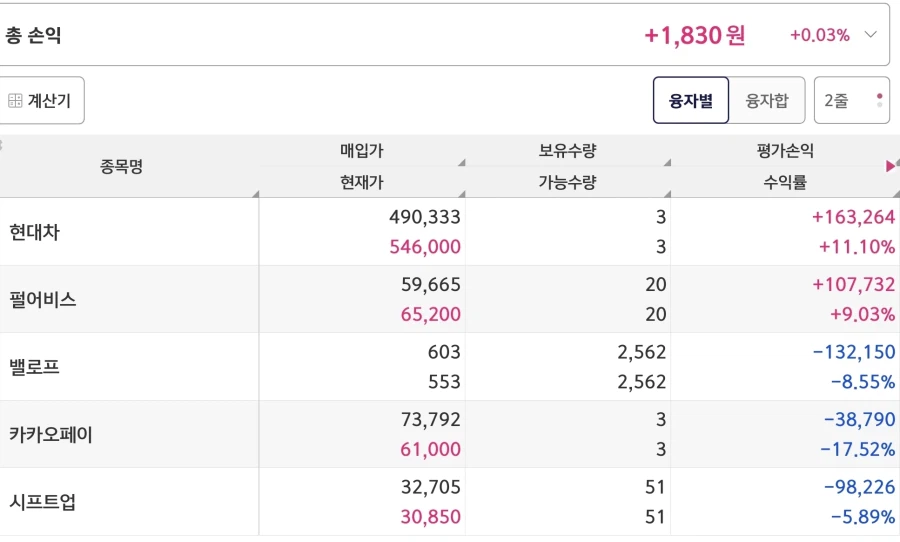
Task: Click 밸로프 purchase price 603
Action: click(x=444, y=352)
